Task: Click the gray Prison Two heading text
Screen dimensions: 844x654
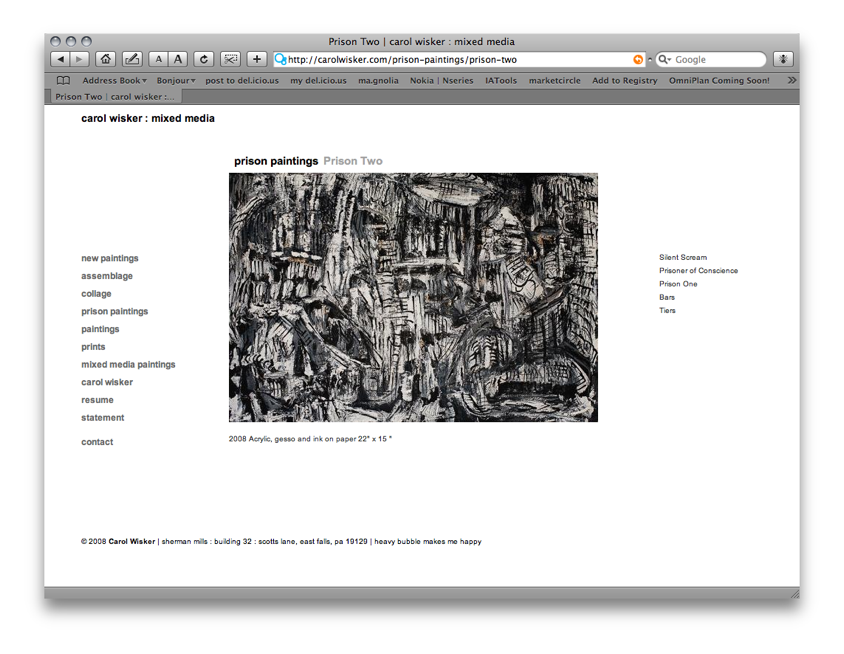Action: pos(353,161)
